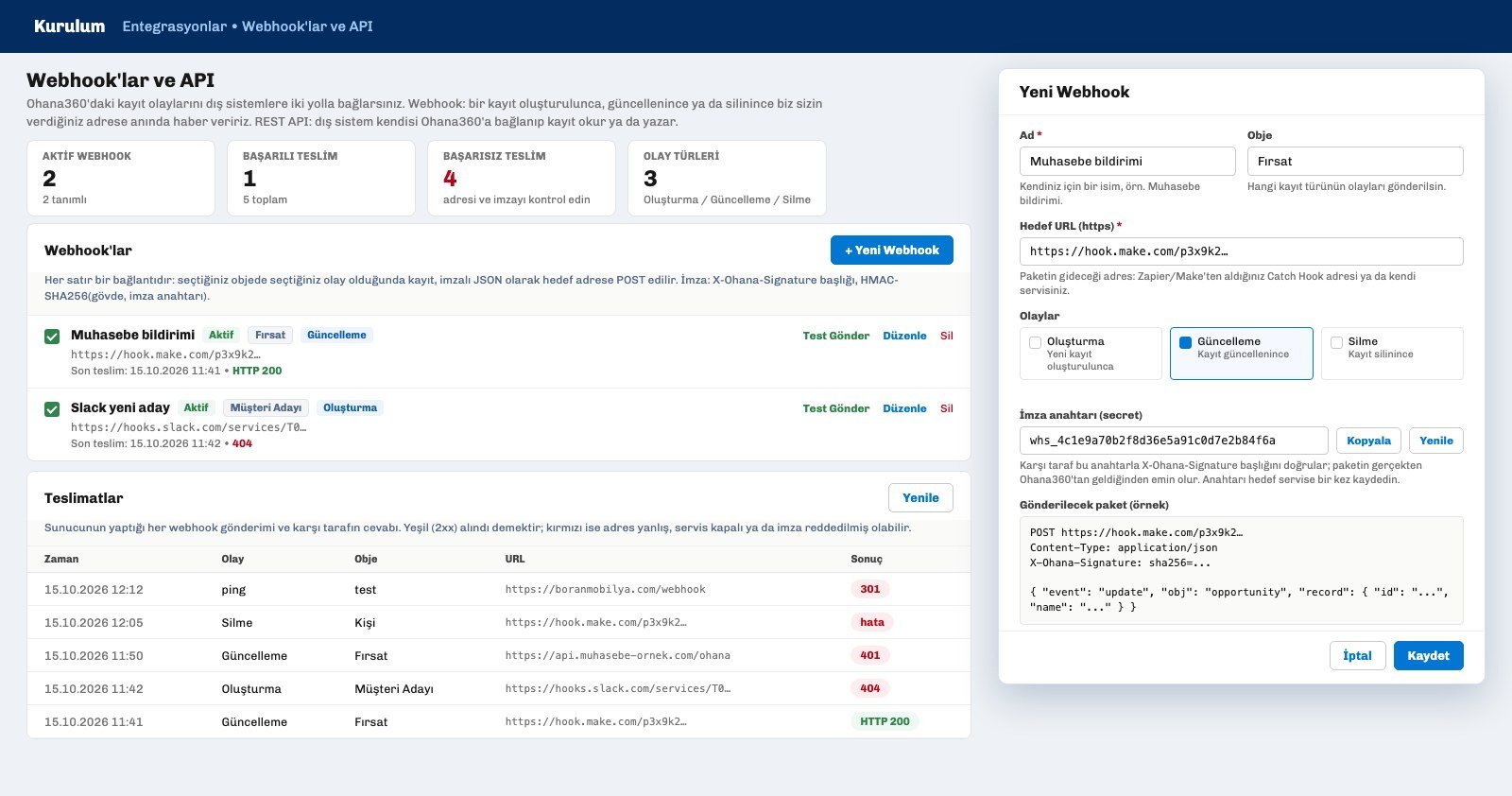Click the Kurulum logo in header
1512x796 pixels.
pyautogui.click(x=69, y=26)
